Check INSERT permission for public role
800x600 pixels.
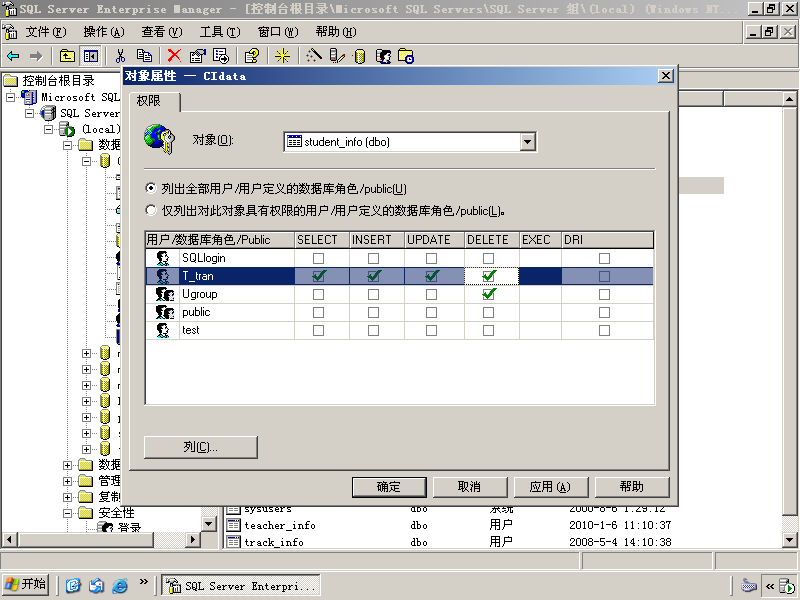[x=373, y=312]
